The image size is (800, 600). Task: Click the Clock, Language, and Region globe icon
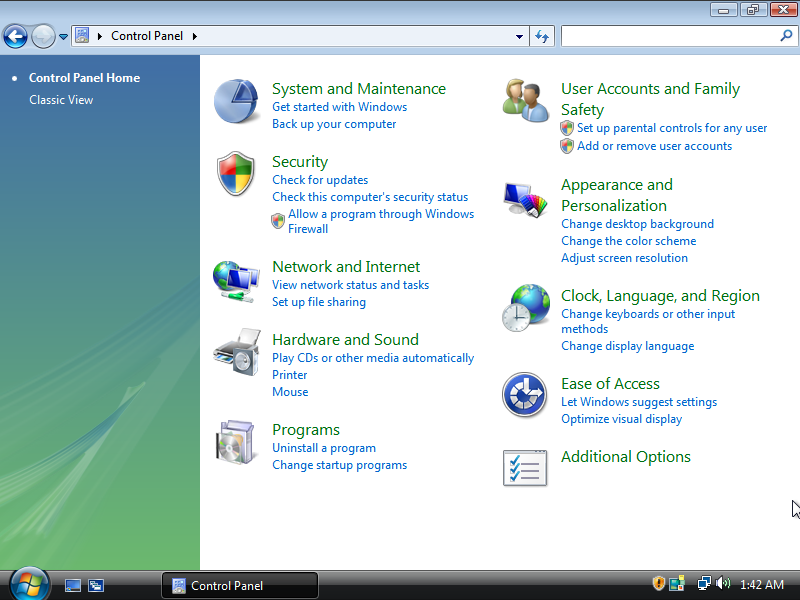click(x=525, y=308)
